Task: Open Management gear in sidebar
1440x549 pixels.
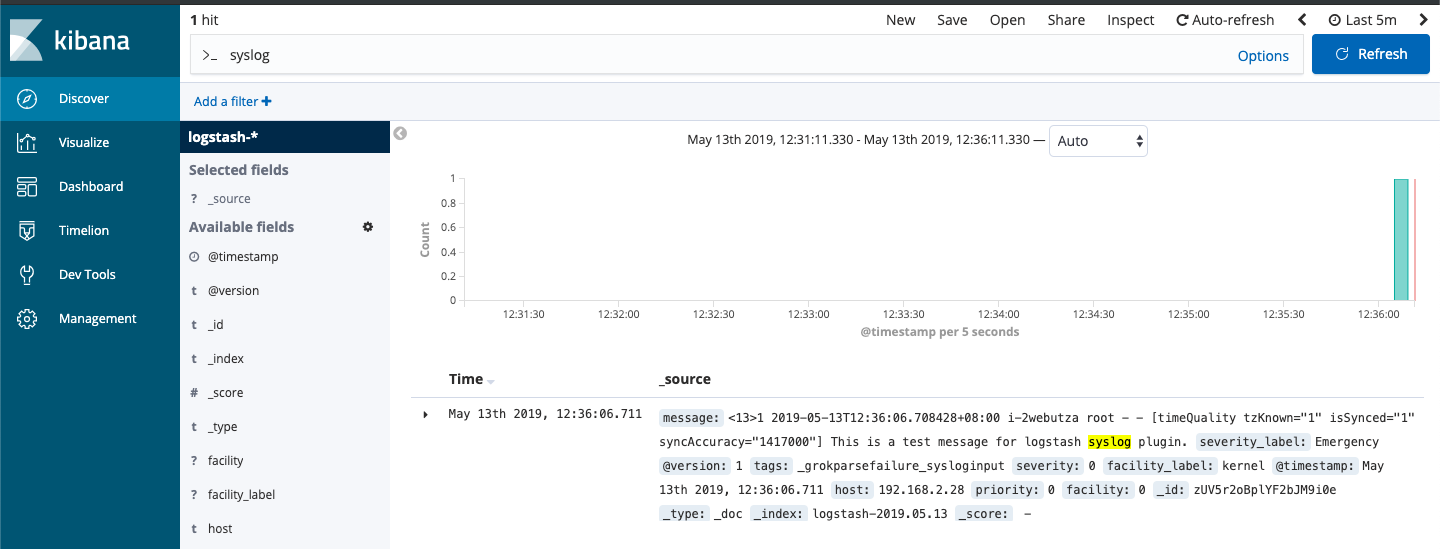Action: click(x=27, y=319)
